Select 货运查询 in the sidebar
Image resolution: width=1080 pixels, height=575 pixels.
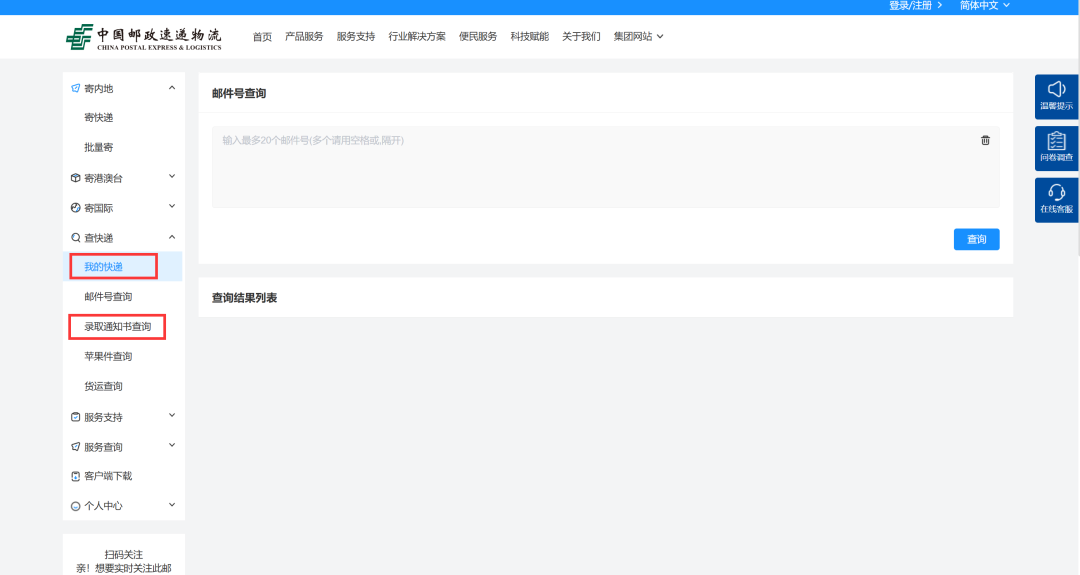[x=103, y=386]
